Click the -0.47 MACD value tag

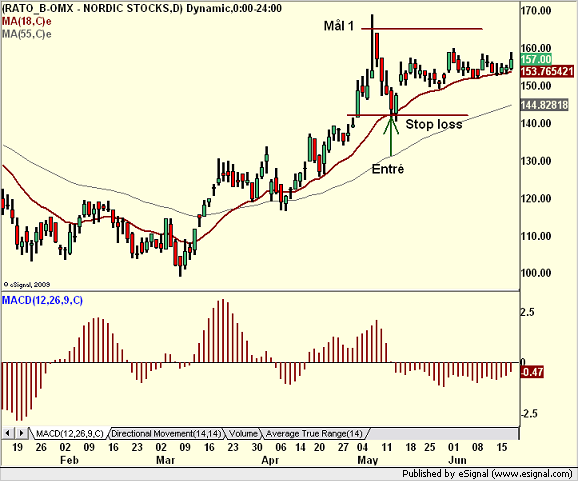[x=532, y=372]
